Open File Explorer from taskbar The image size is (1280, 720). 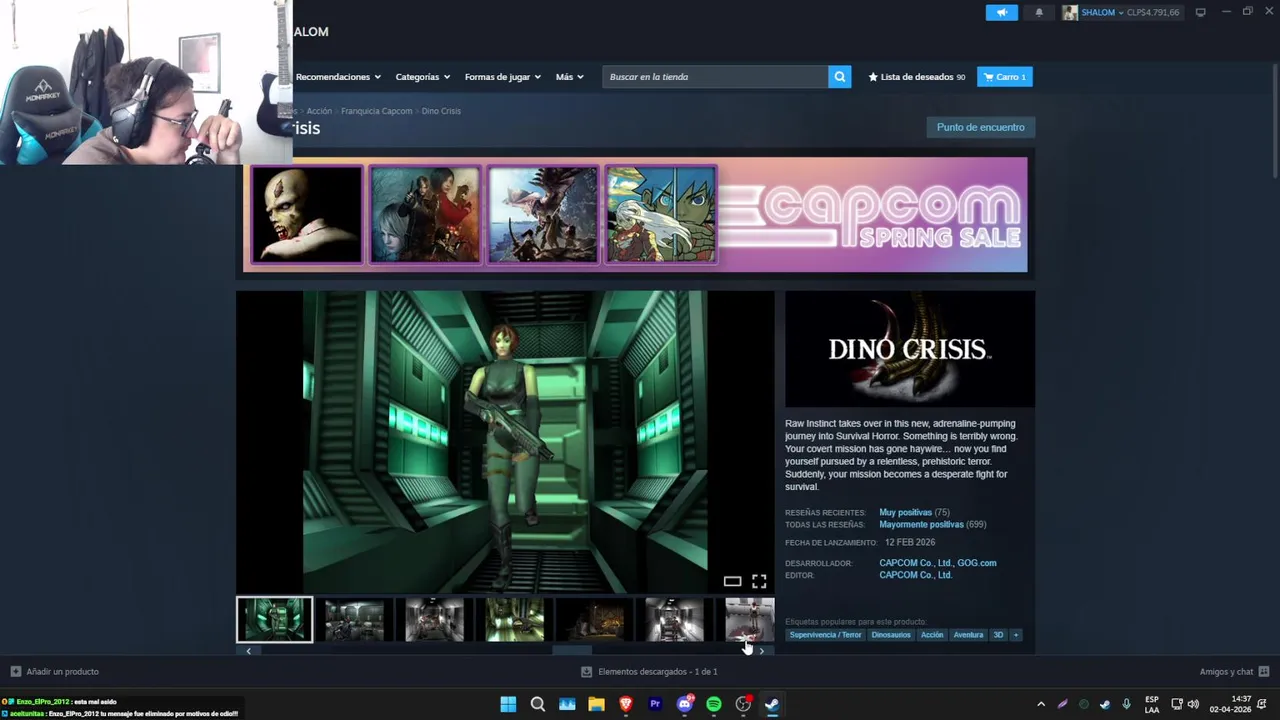pyautogui.click(x=596, y=704)
